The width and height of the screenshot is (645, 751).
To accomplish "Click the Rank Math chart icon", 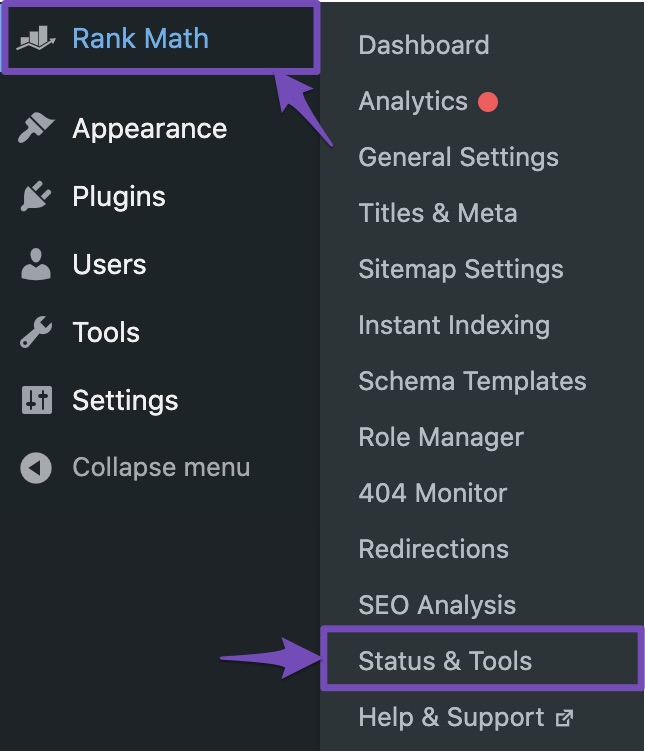I will [36, 39].
